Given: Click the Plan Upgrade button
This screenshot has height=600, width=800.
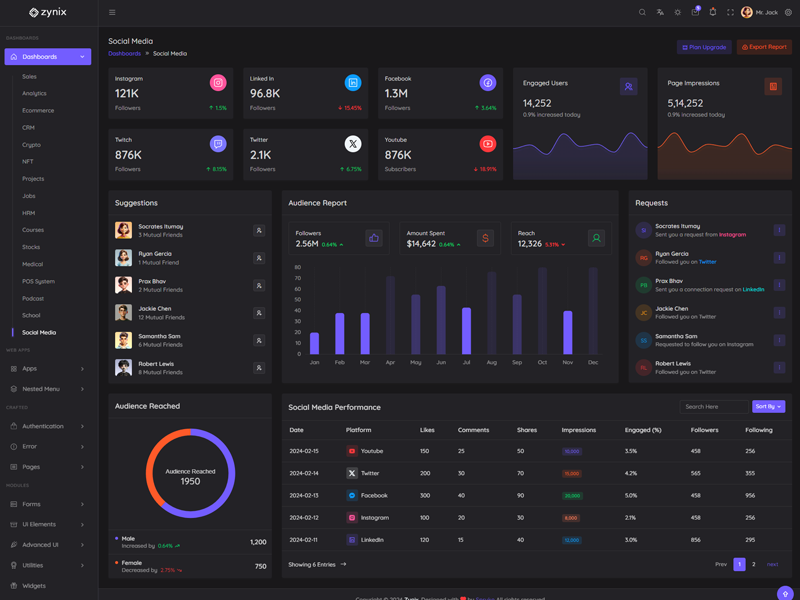Looking at the screenshot, I should coord(704,47).
